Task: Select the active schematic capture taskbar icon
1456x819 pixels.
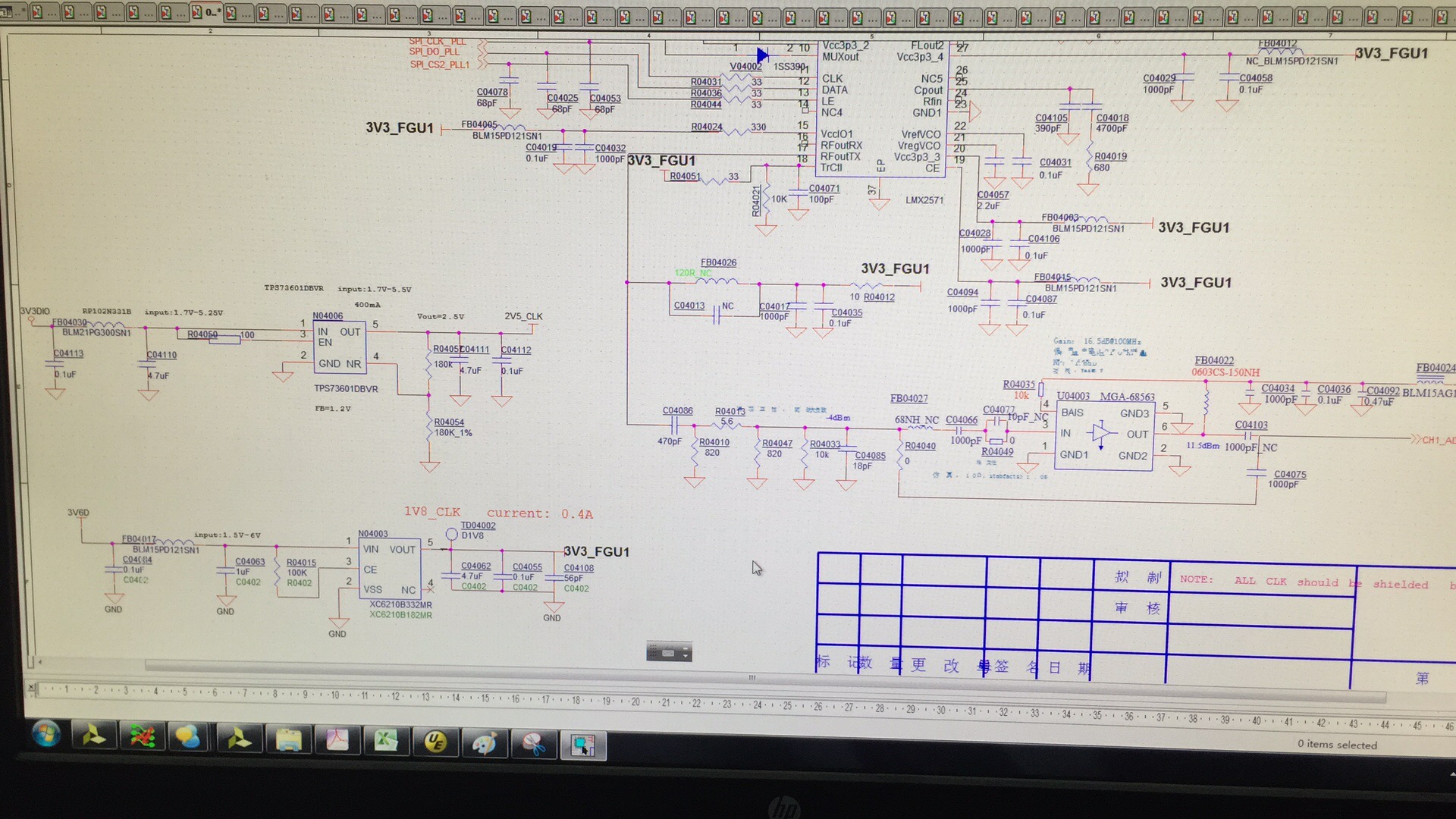Action: coord(582,746)
